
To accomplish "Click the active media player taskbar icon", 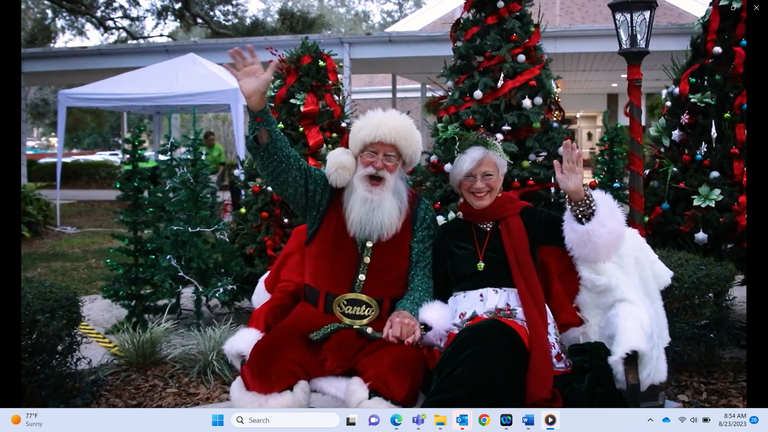I will click(x=550, y=420).
